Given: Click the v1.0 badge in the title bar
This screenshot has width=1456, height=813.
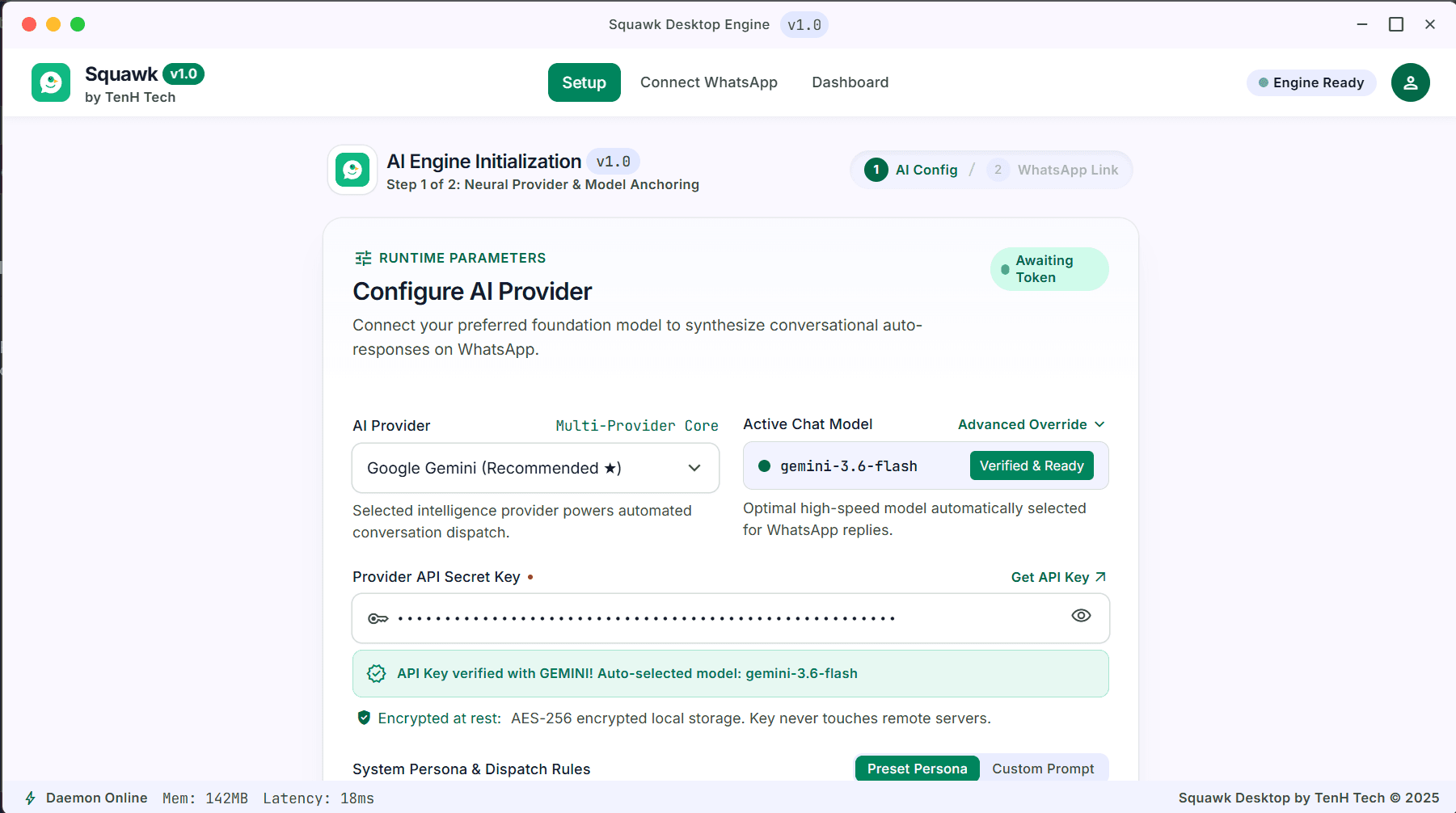Looking at the screenshot, I should (804, 25).
